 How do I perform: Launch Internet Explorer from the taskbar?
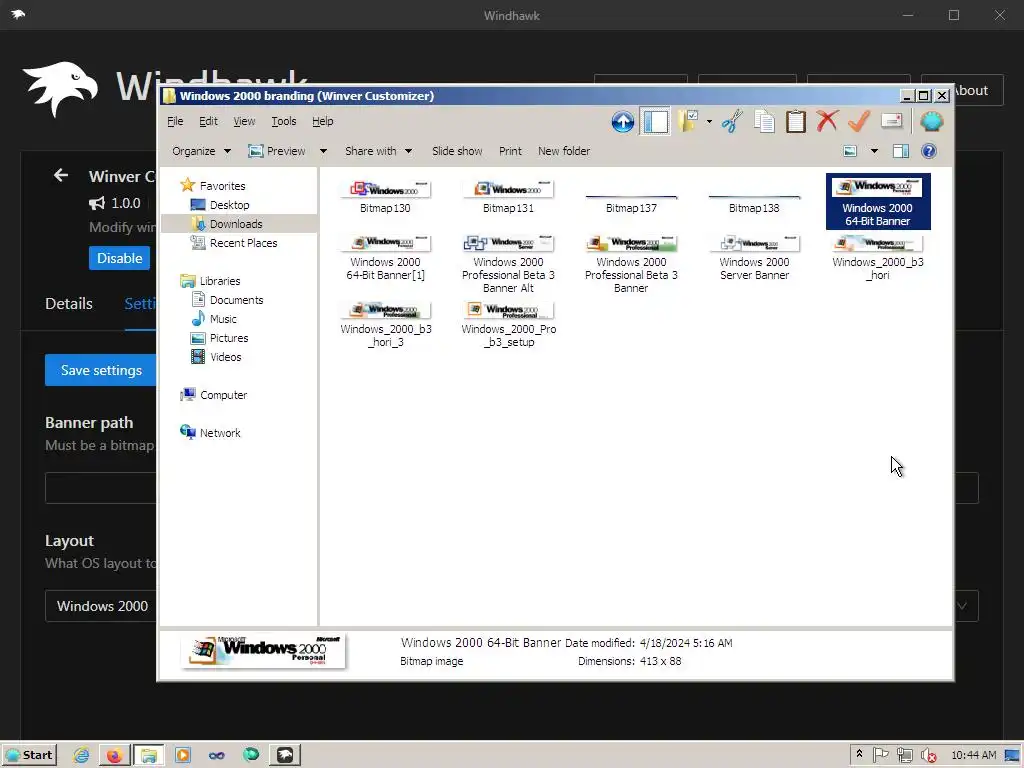tap(81, 755)
